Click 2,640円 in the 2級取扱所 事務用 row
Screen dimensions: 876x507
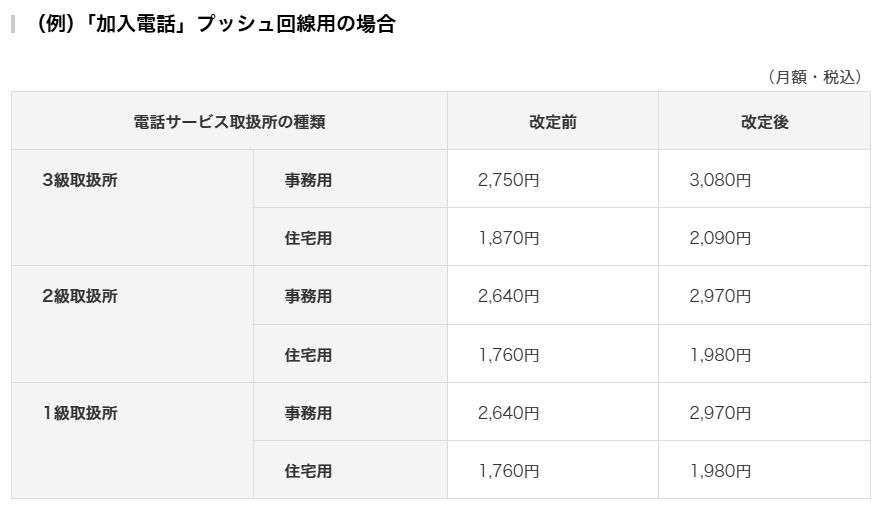click(x=509, y=296)
